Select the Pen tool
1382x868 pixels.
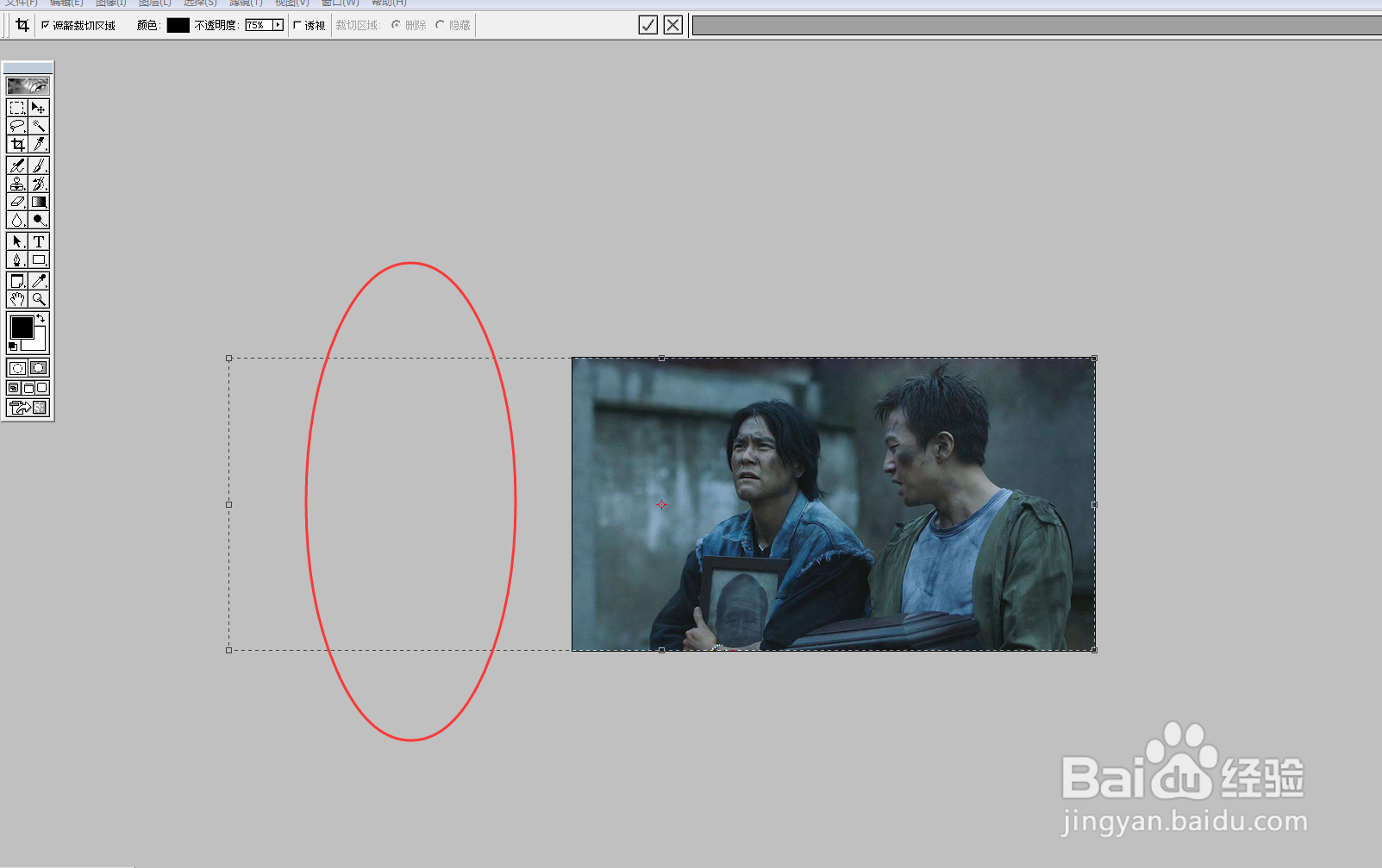pyautogui.click(x=16, y=259)
